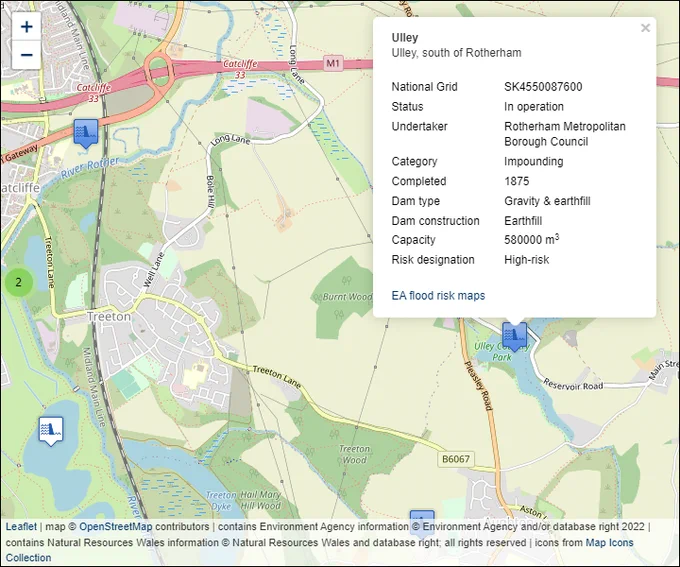Viewport: 680px width, 567px height.
Task: Click the Gravity & earthfill dam type
Action: click(547, 201)
